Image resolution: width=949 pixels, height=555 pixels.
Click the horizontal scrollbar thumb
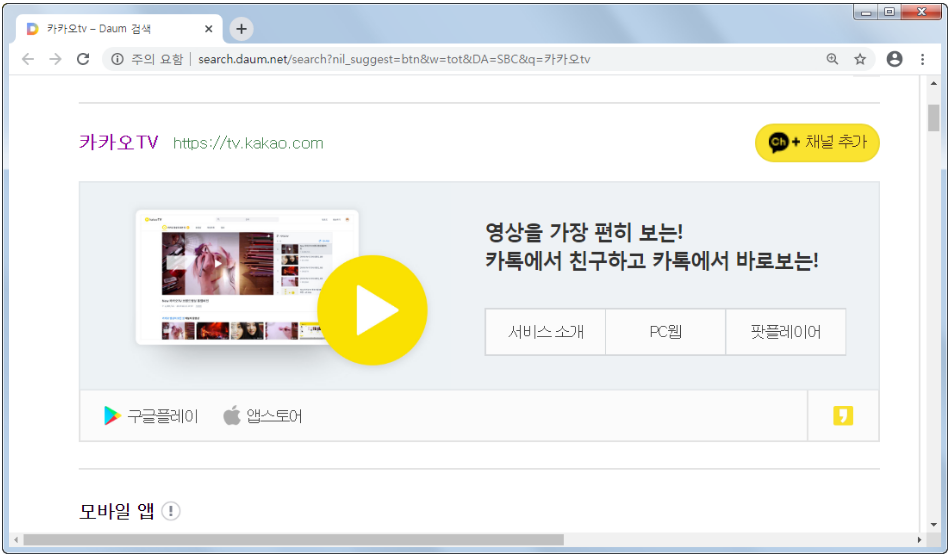pyautogui.click(x=294, y=539)
